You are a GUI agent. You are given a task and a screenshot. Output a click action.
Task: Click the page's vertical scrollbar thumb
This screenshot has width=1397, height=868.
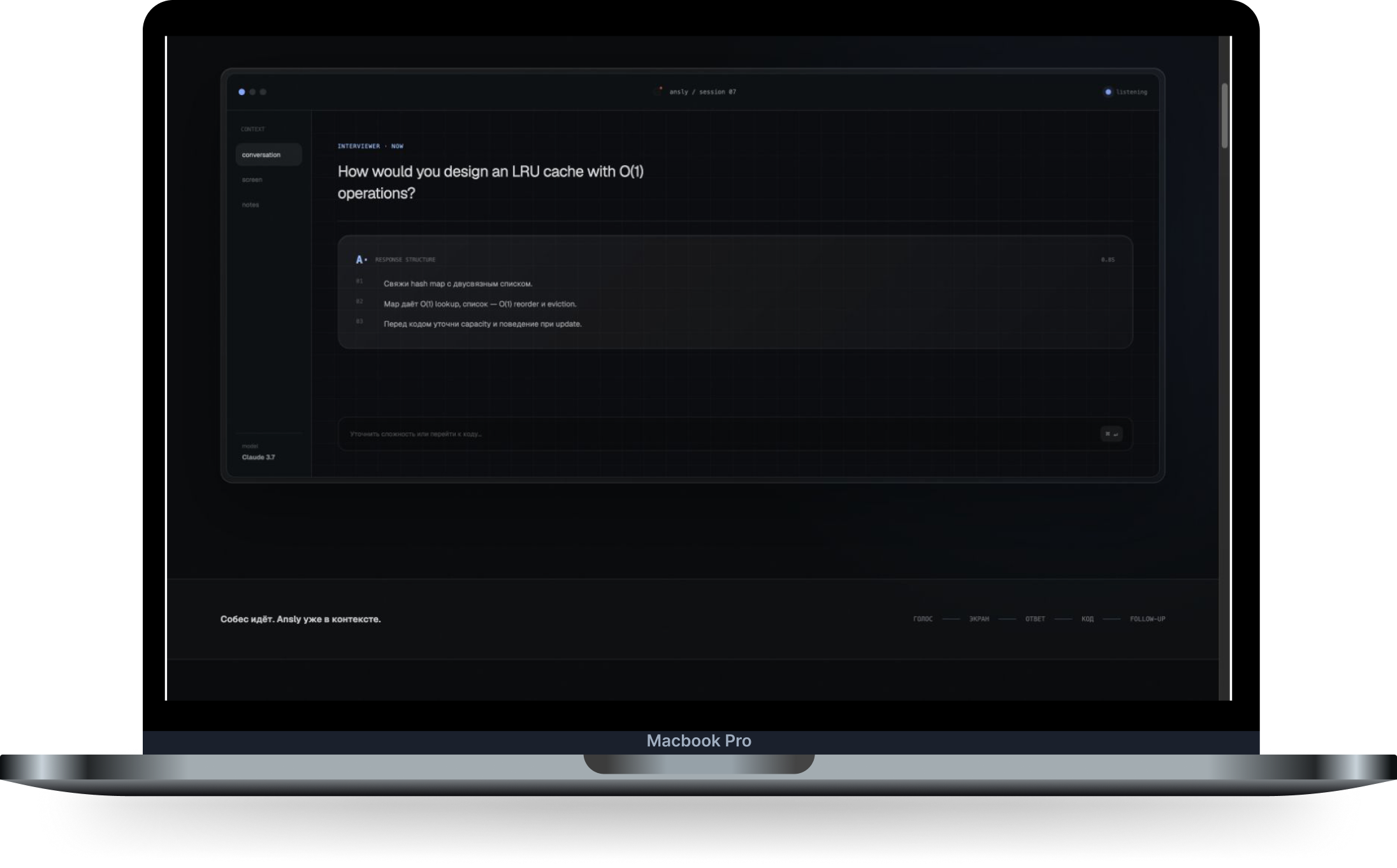[1224, 115]
